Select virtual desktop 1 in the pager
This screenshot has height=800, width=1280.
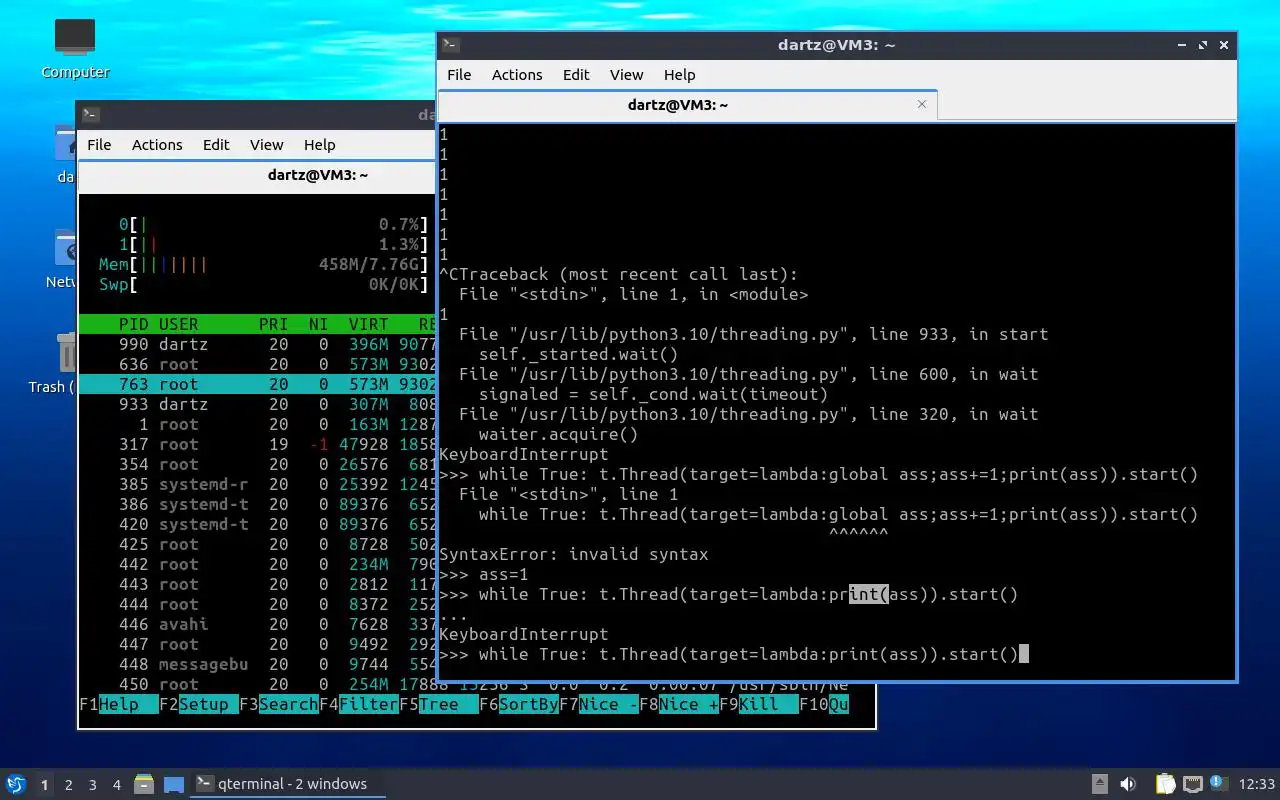[45, 785]
